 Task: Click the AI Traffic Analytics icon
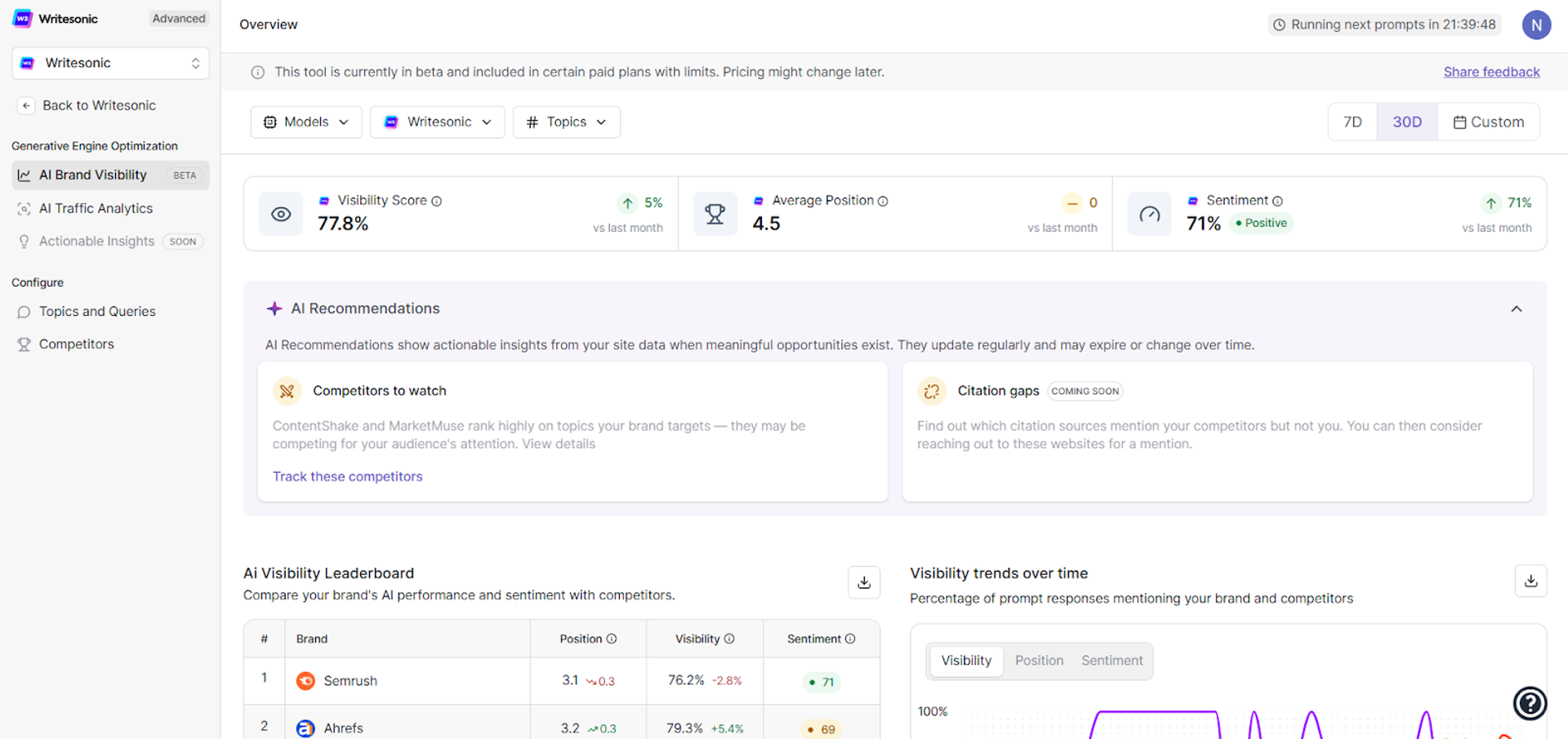tap(24, 208)
